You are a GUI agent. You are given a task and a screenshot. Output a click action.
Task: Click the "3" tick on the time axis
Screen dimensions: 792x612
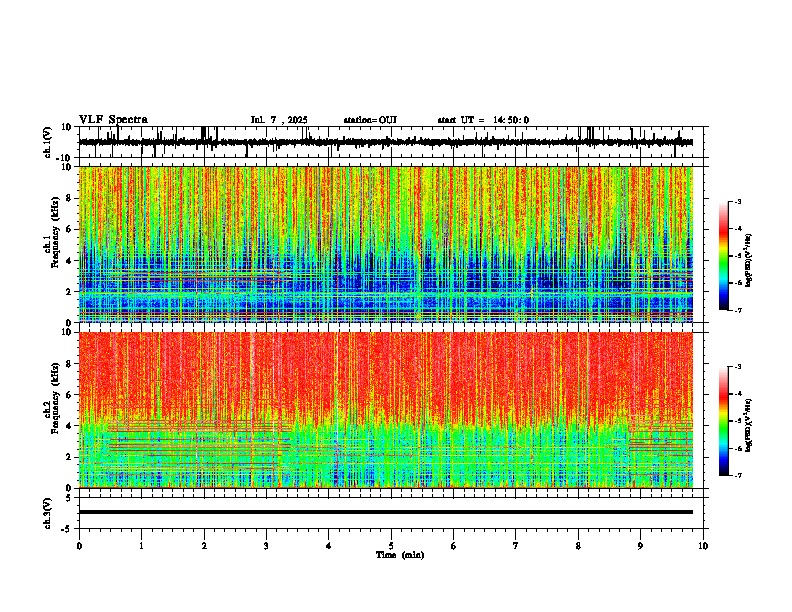[266, 546]
